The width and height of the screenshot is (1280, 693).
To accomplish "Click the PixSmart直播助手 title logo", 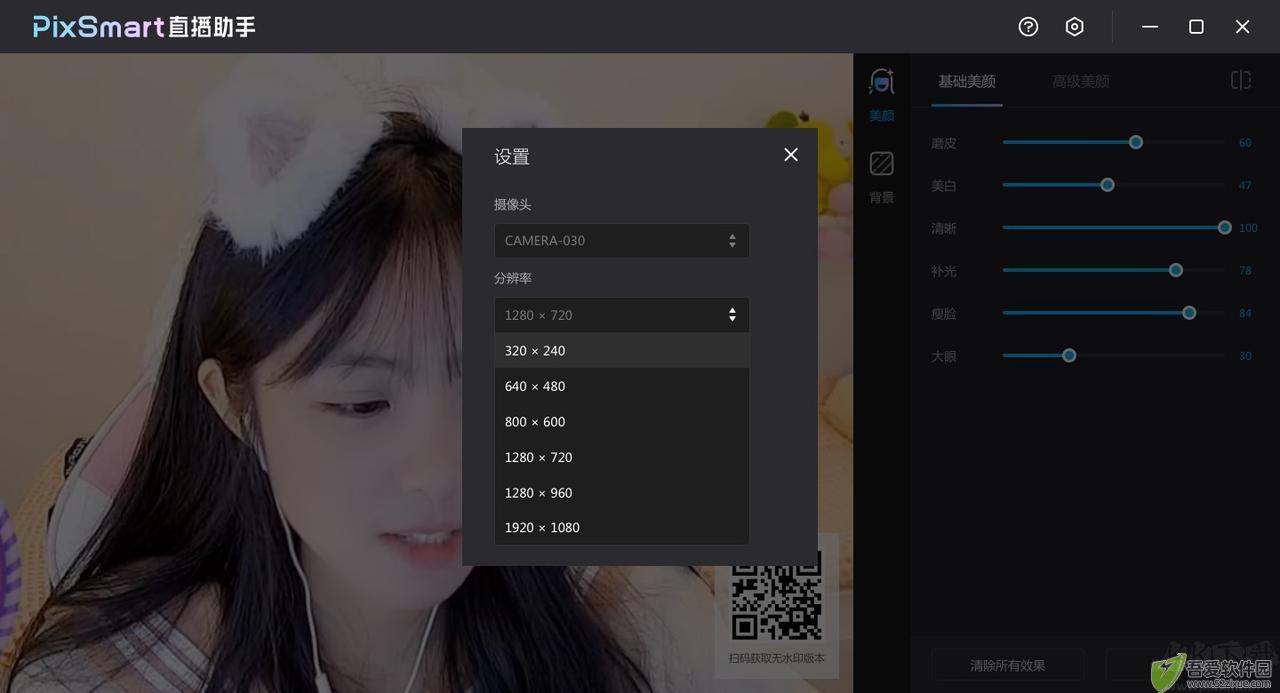I will [x=144, y=27].
